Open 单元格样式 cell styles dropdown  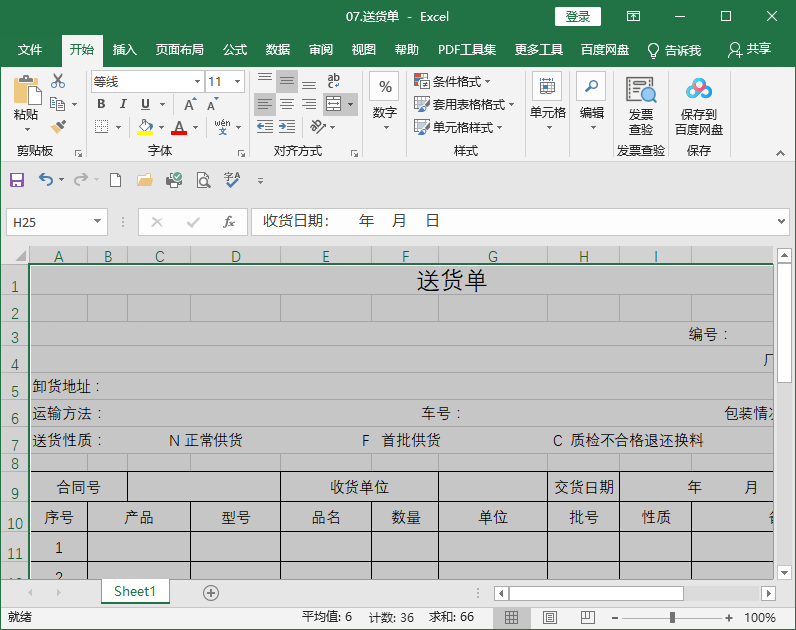tap(458, 127)
